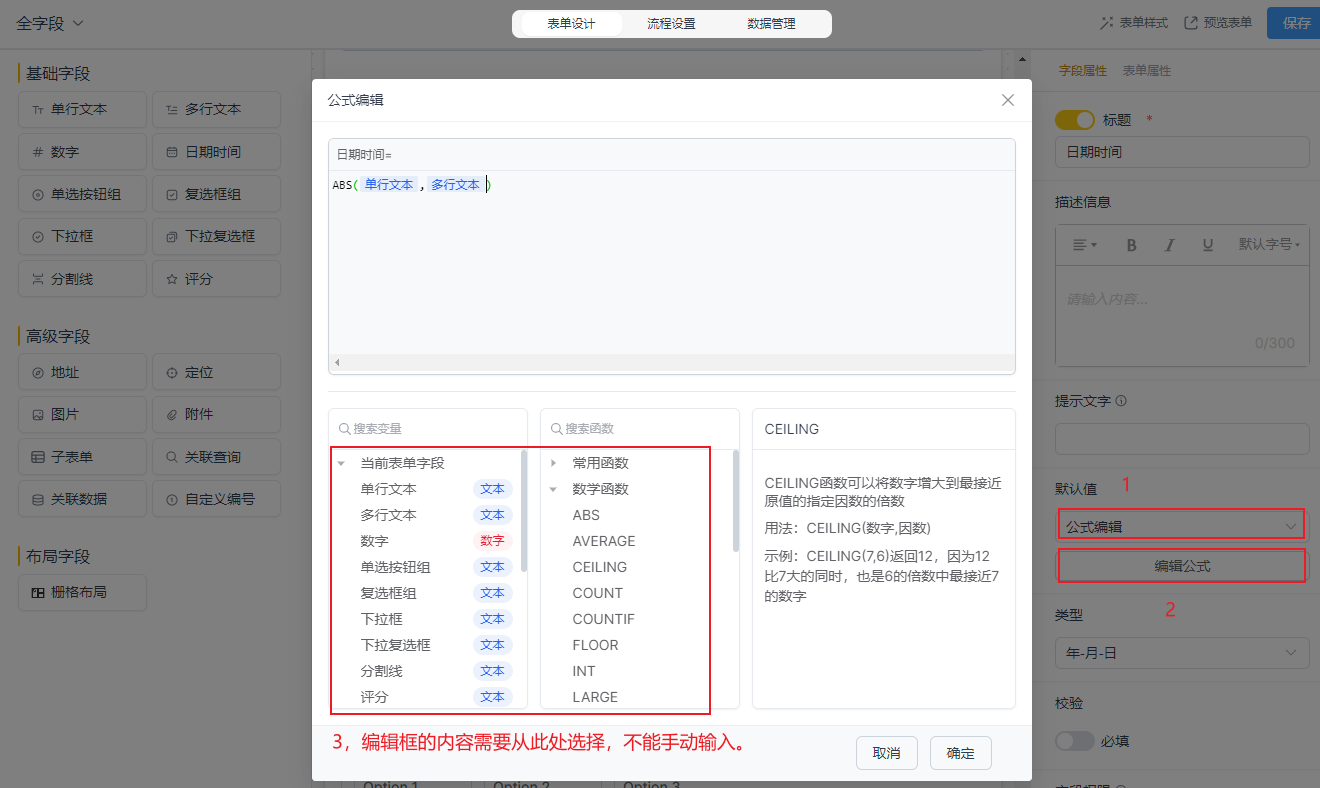Image resolution: width=1320 pixels, height=788 pixels.
Task: Click the italic I formatting icon
Action: coord(1170,245)
